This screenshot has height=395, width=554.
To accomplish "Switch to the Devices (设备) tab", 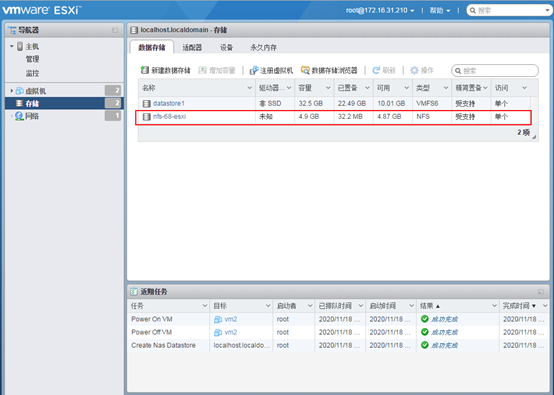I will [226, 47].
